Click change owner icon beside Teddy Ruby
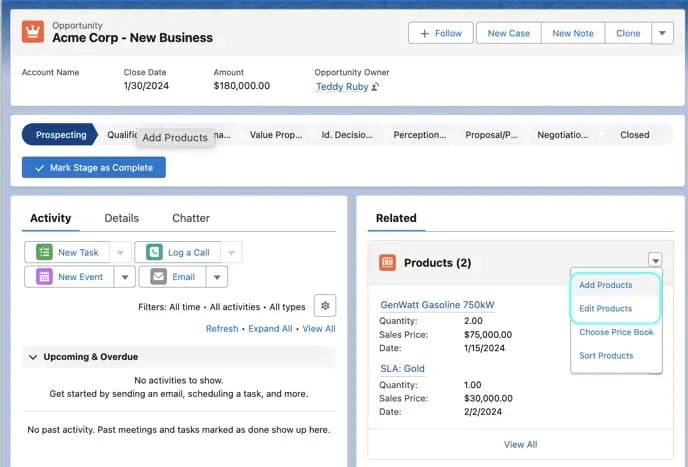Screen dimensions: 688x467 point(375,87)
